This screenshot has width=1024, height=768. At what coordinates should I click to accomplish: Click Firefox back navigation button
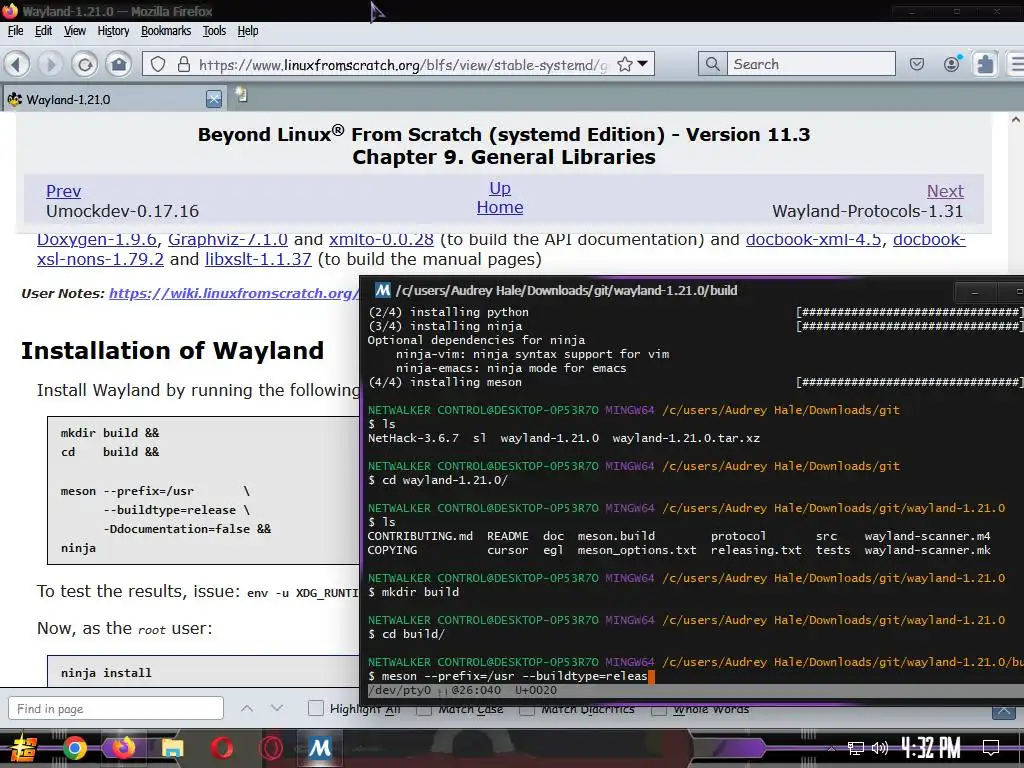pyautogui.click(x=17, y=64)
